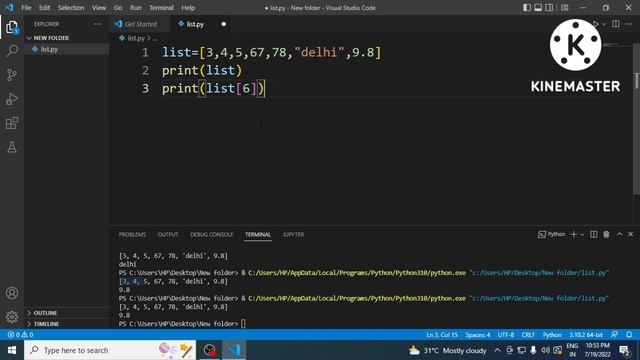Open the Explorer view in activity bar
Image resolution: width=640 pixels, height=360 pixels.
[x=12, y=27]
